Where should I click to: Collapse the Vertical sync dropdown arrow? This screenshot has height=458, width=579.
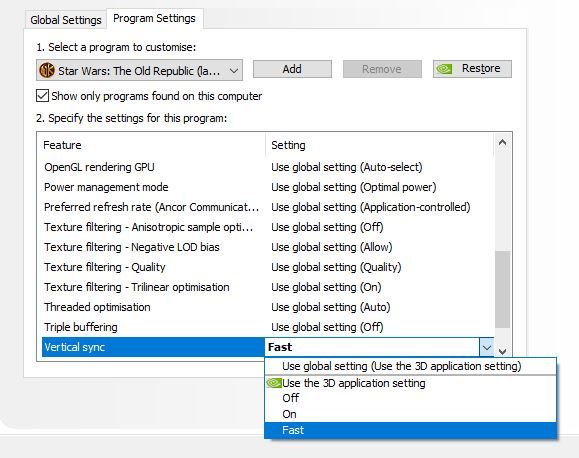487,347
